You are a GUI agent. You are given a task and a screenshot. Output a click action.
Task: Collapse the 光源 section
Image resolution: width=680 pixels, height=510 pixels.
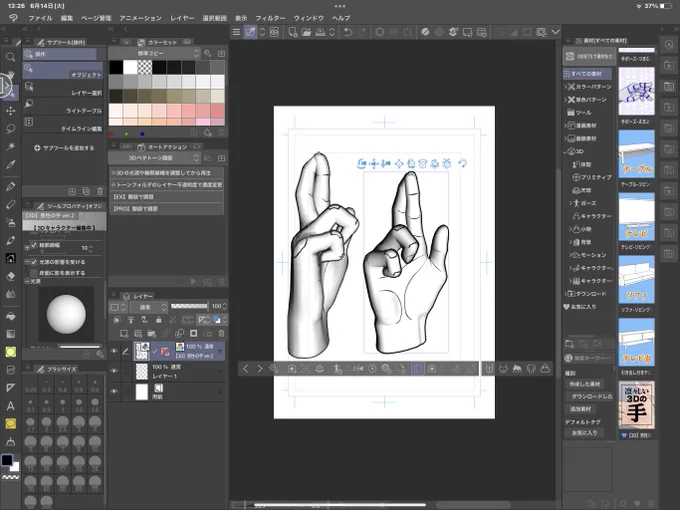(x=27, y=281)
